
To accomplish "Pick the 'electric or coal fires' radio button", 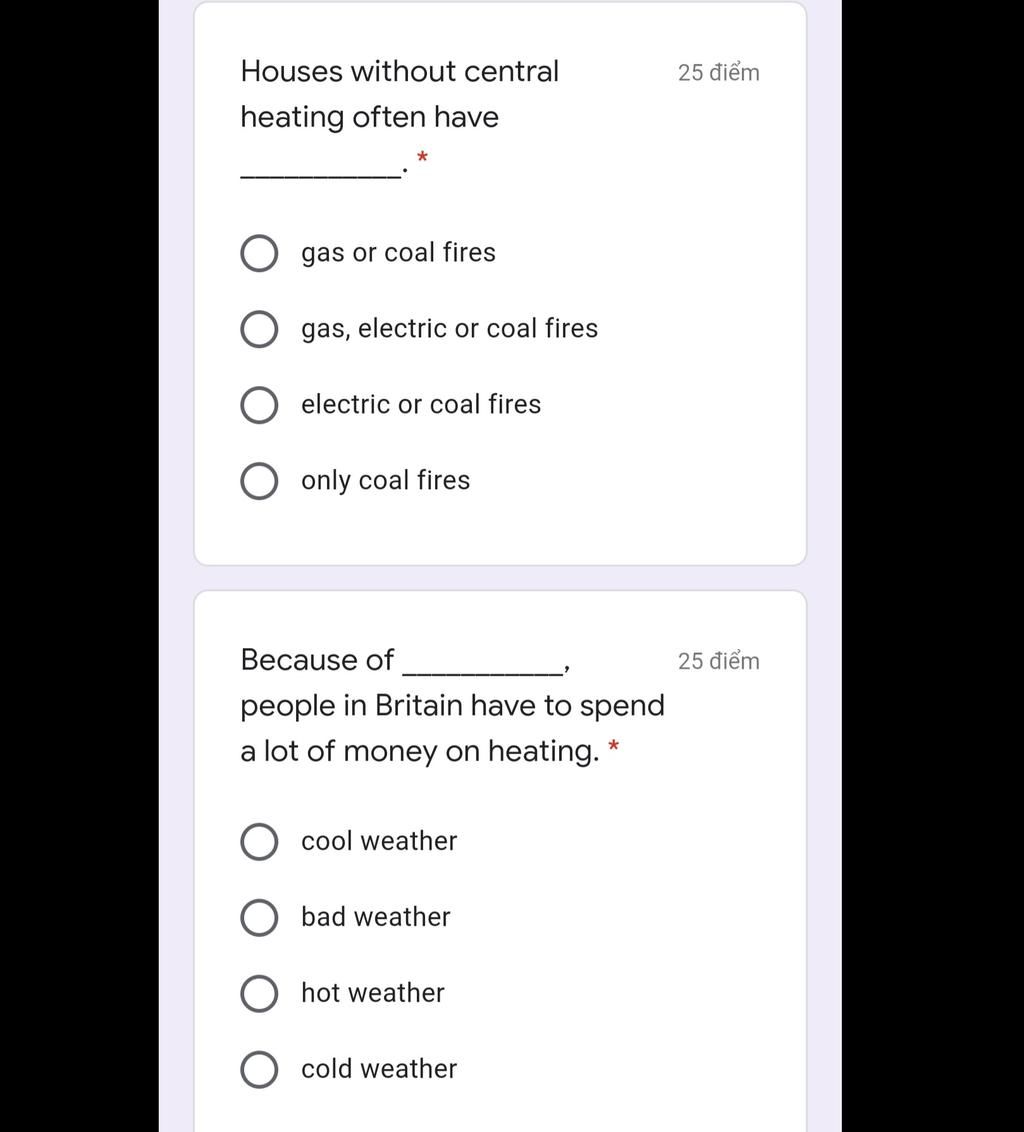I will [x=259, y=405].
